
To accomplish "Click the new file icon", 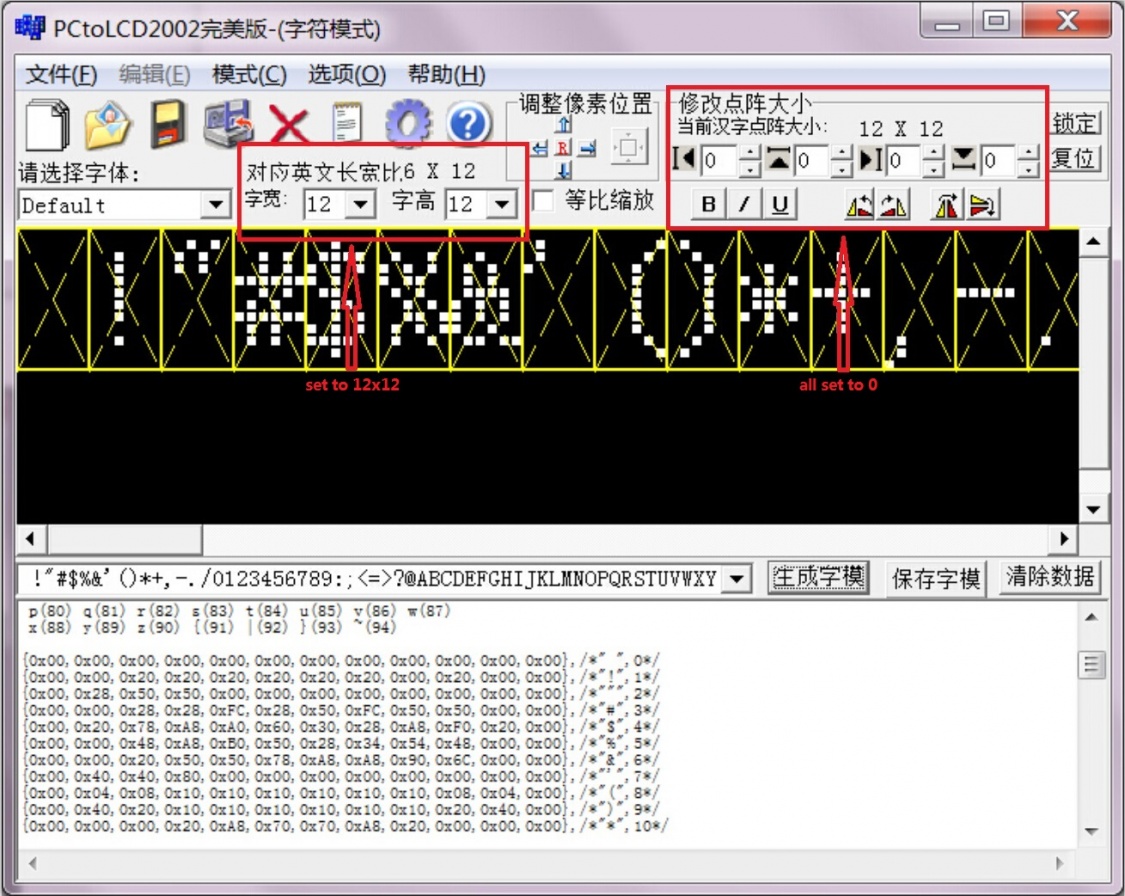I will coord(47,126).
